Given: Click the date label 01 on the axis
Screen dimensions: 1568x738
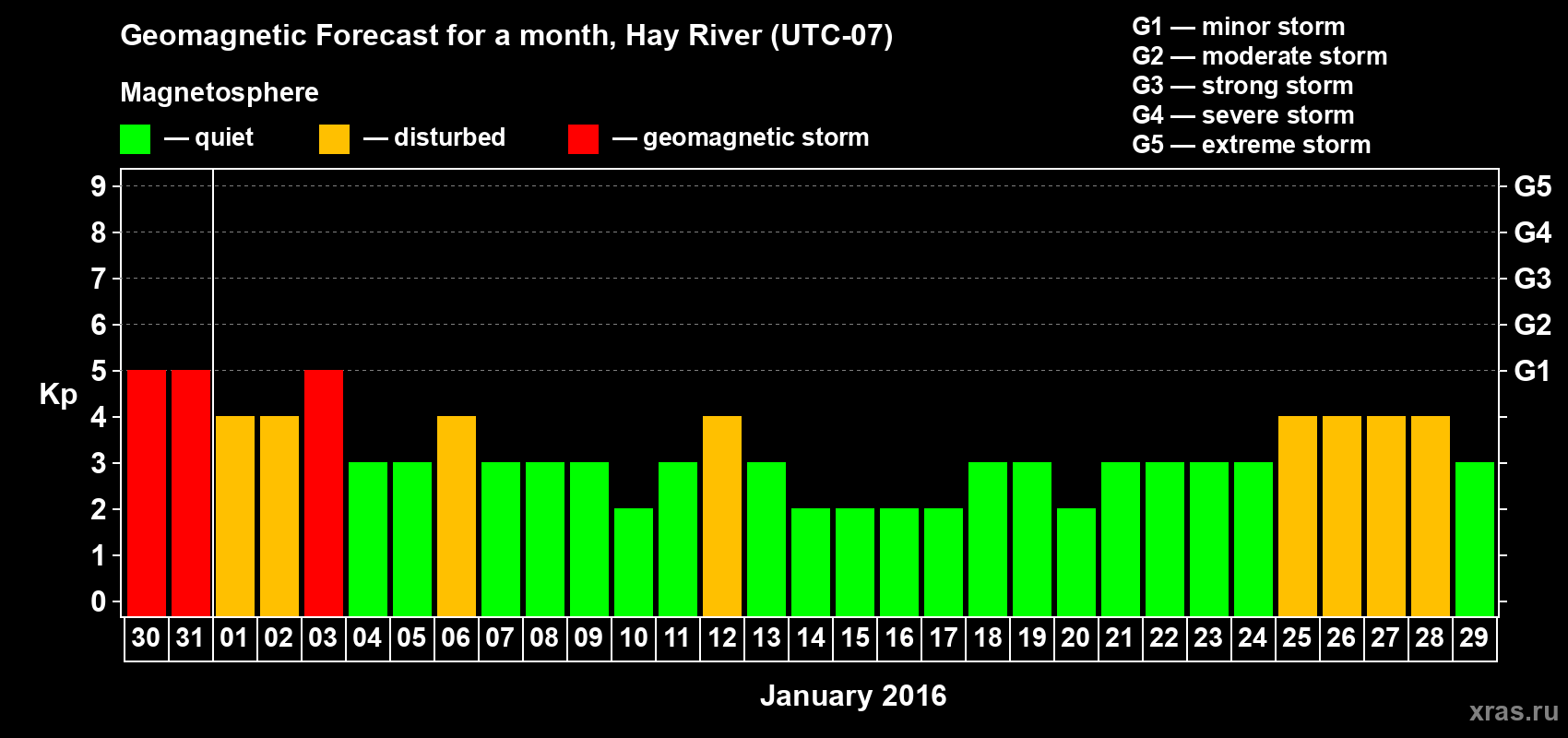Looking at the screenshot, I should point(234,637).
